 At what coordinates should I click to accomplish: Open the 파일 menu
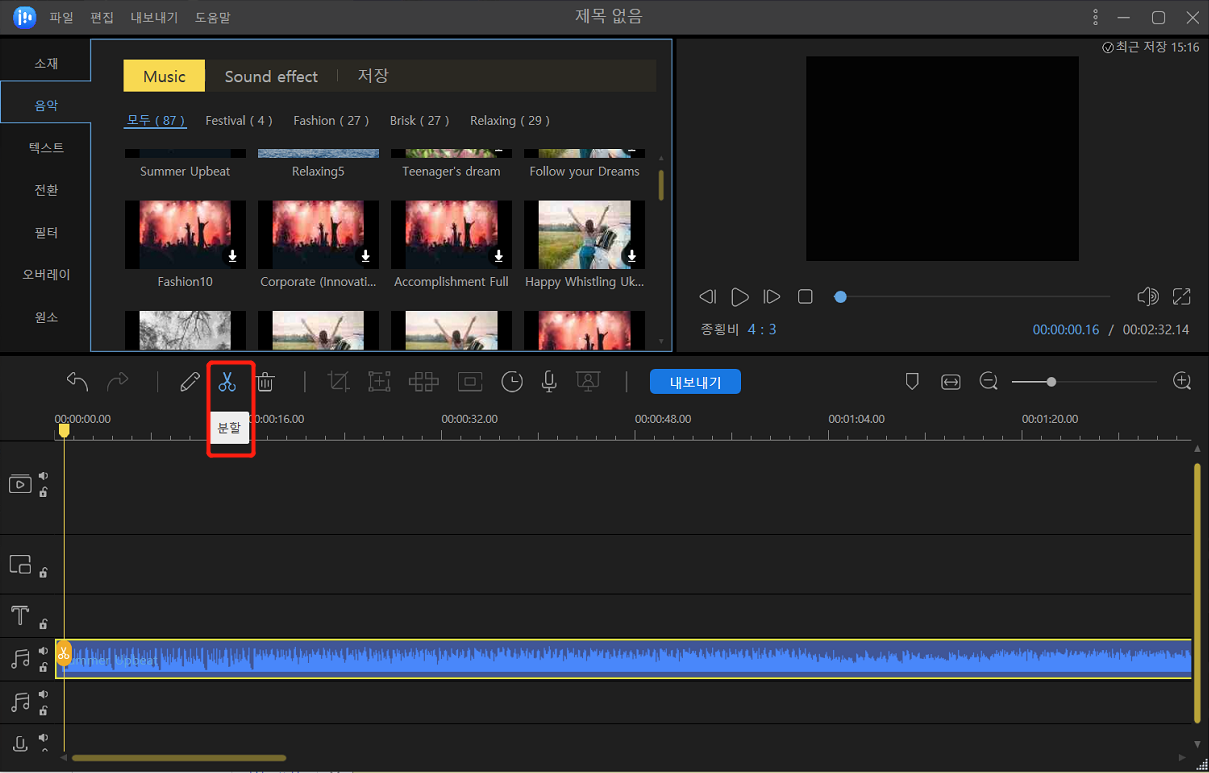pos(62,17)
